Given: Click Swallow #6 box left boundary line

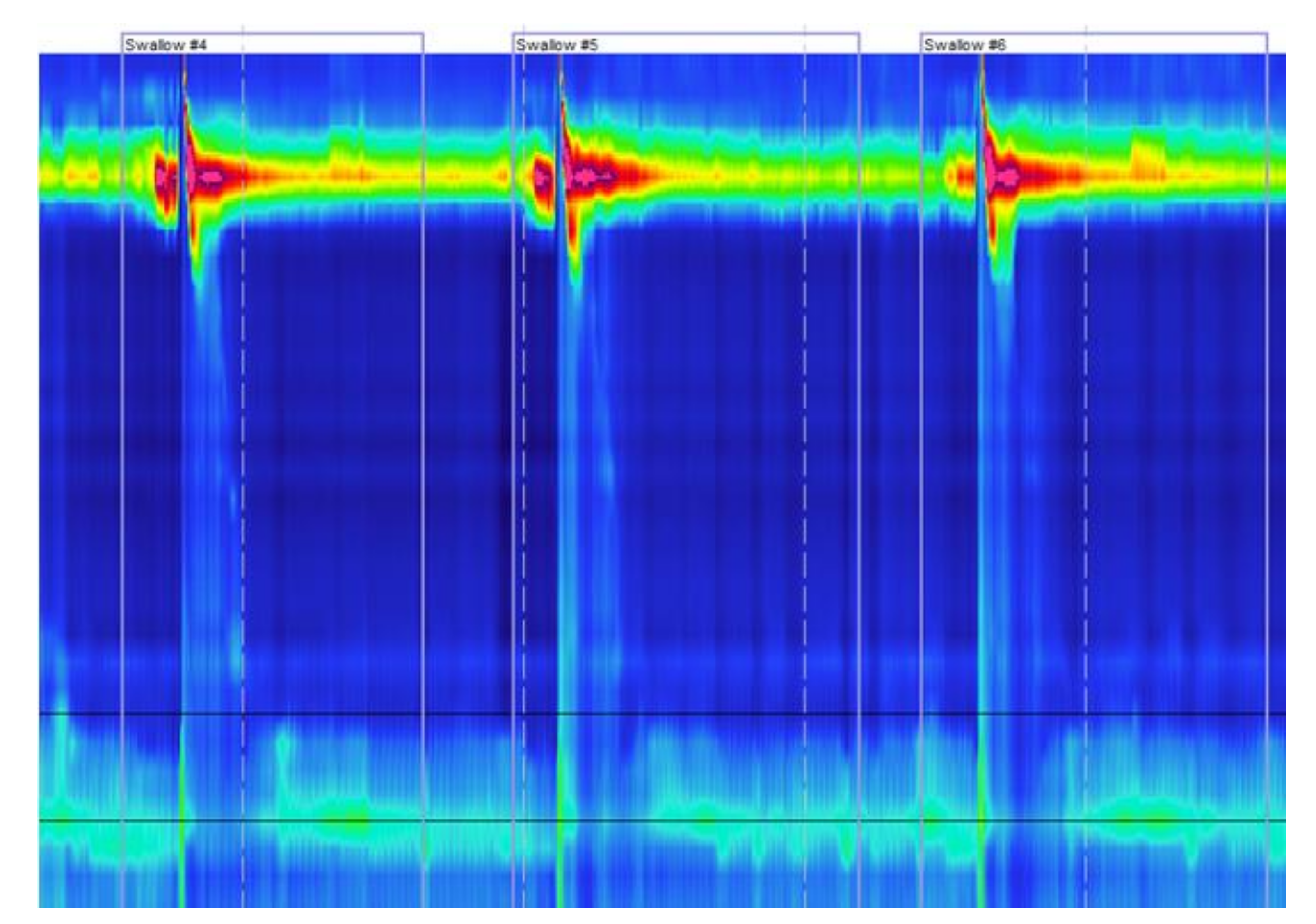Looking at the screenshot, I should tap(921, 401).
